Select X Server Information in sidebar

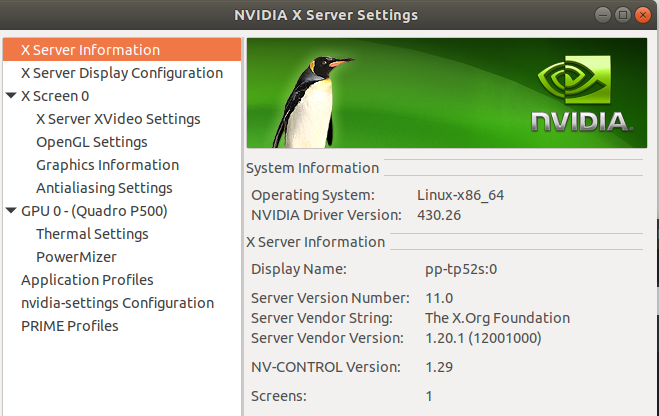pos(90,50)
